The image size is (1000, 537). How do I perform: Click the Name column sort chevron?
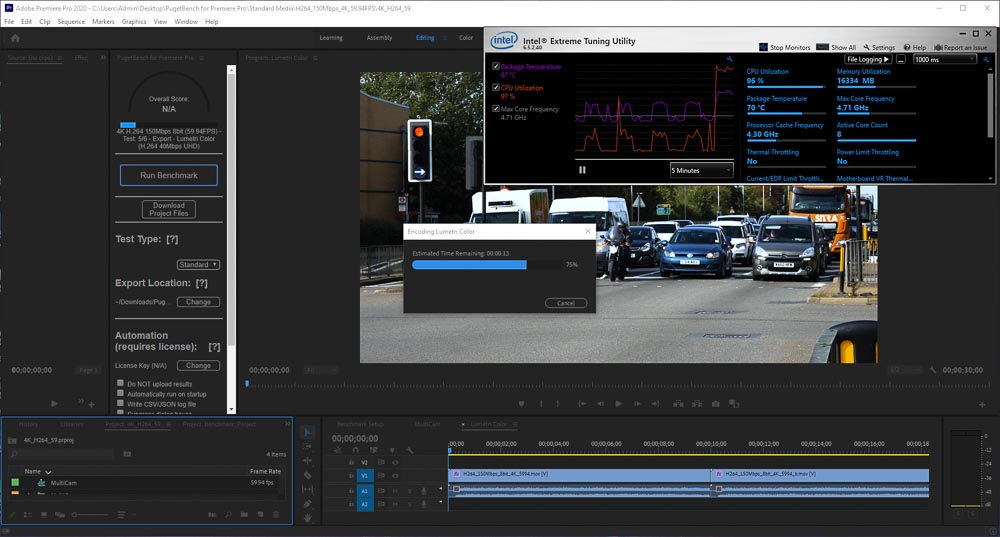48,472
